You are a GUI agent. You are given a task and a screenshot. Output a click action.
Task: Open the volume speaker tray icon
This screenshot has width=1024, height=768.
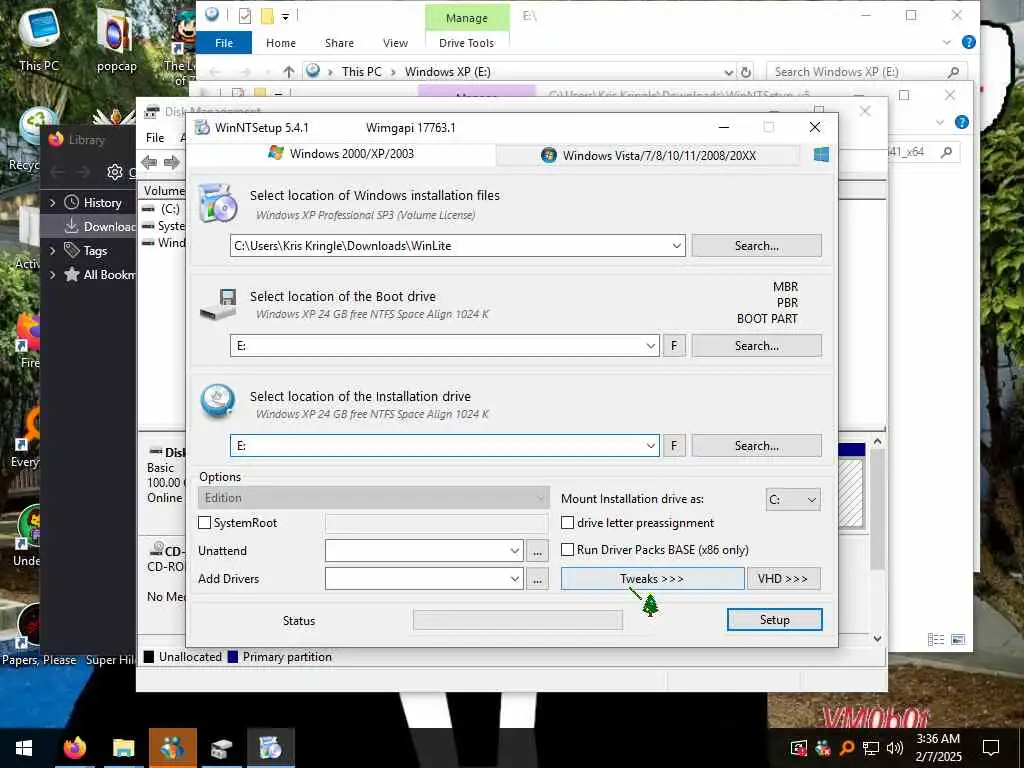coord(895,748)
